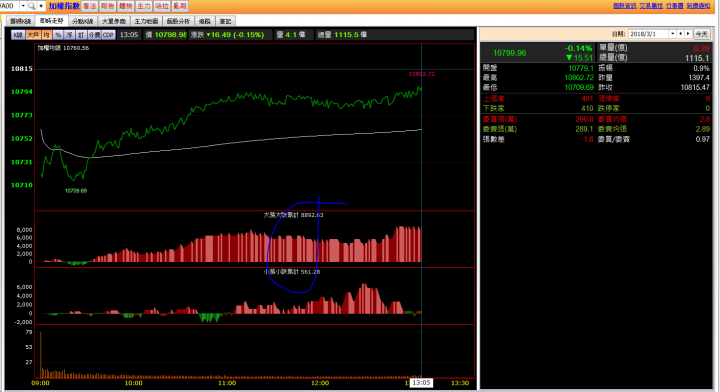
Task: Click the 下跌家 value 410
Action: click(x=587, y=109)
